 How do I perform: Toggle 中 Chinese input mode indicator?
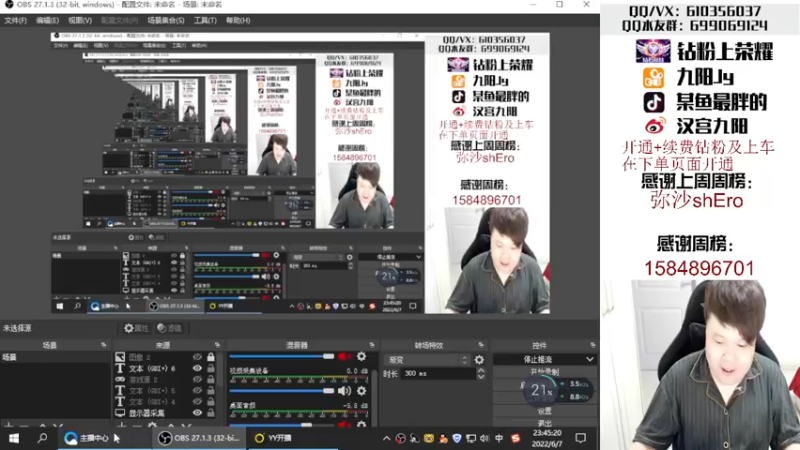[x=498, y=438]
